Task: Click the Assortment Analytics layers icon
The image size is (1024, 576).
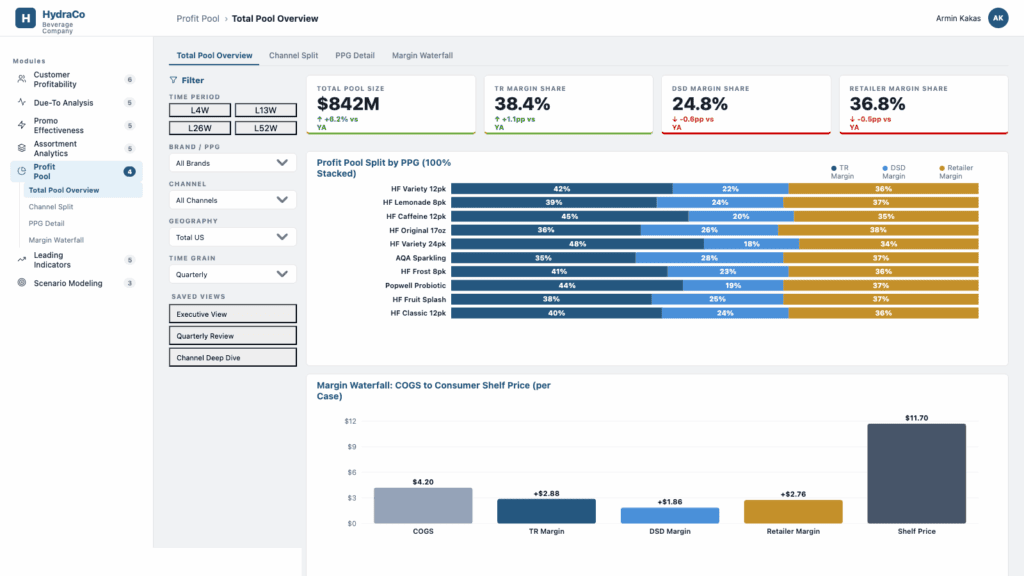Action: [22, 148]
